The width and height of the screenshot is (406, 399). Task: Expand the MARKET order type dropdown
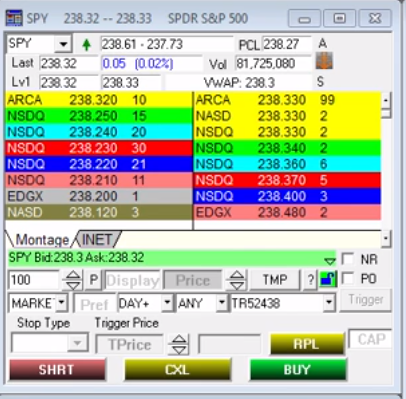(x=61, y=303)
